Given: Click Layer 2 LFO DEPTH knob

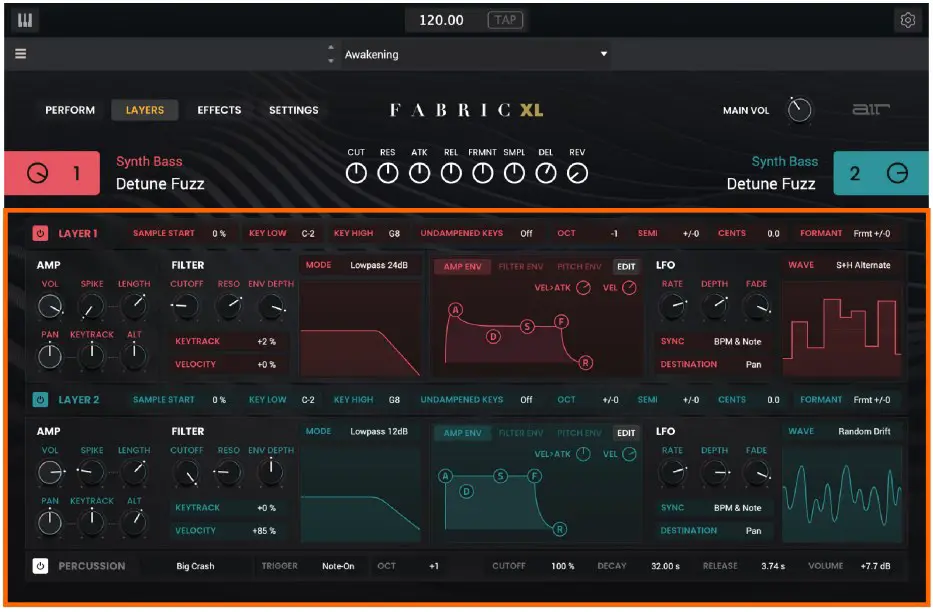Looking at the screenshot, I should tap(714, 473).
